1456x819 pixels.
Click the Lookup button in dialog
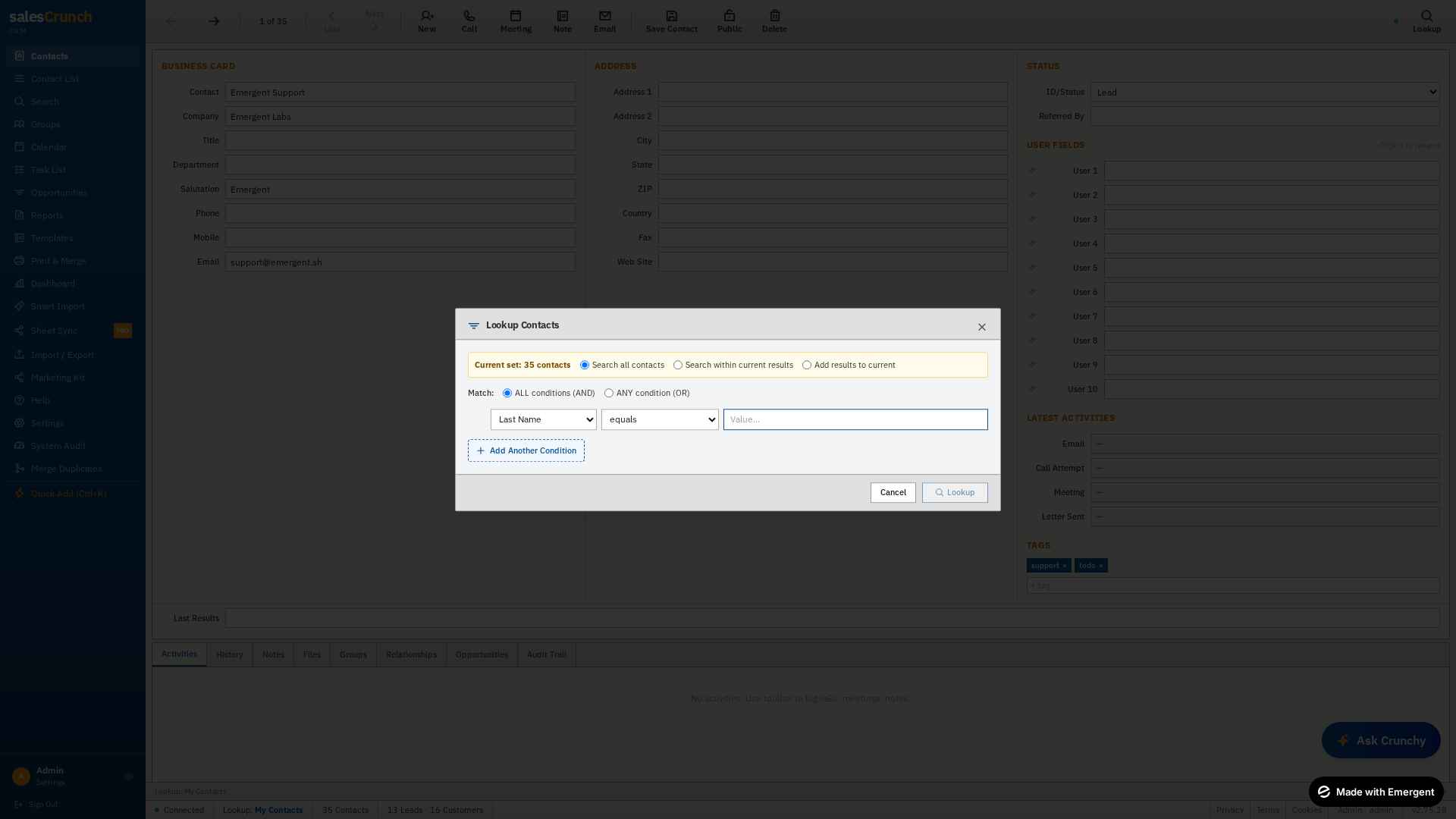[955, 493]
